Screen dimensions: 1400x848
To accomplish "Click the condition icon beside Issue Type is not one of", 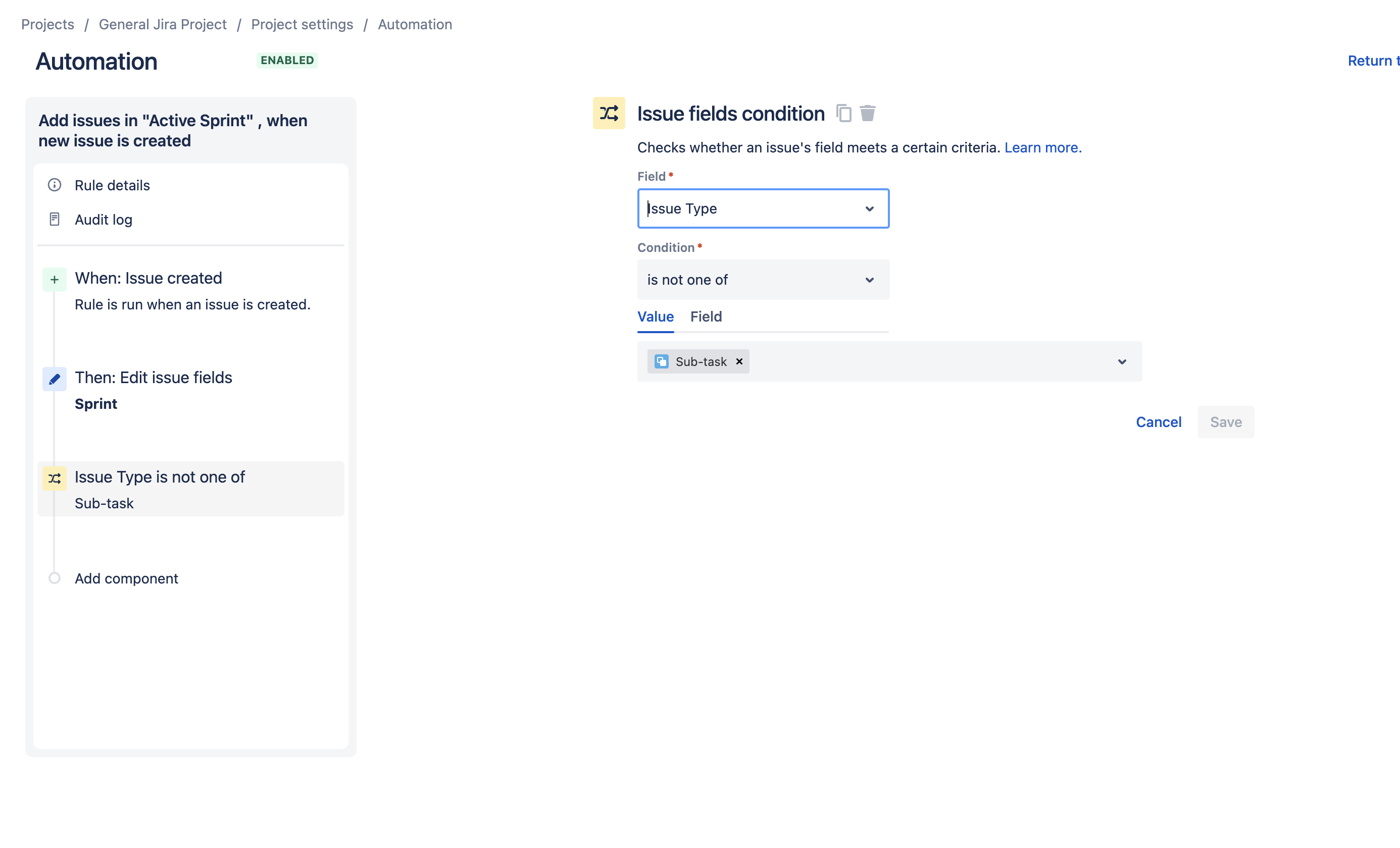I will [x=54, y=478].
